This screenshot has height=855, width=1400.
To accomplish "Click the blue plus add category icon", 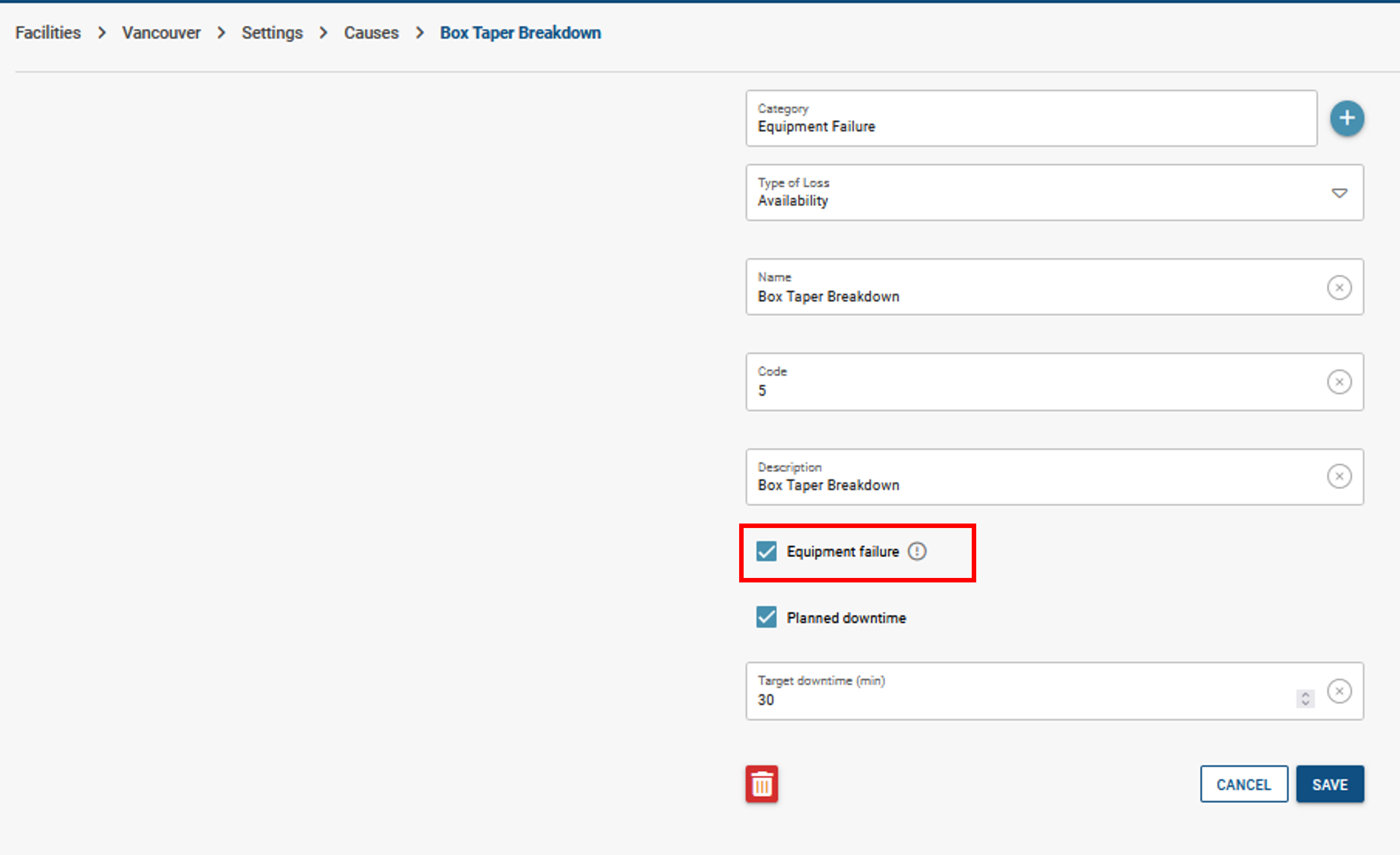I will (x=1346, y=118).
